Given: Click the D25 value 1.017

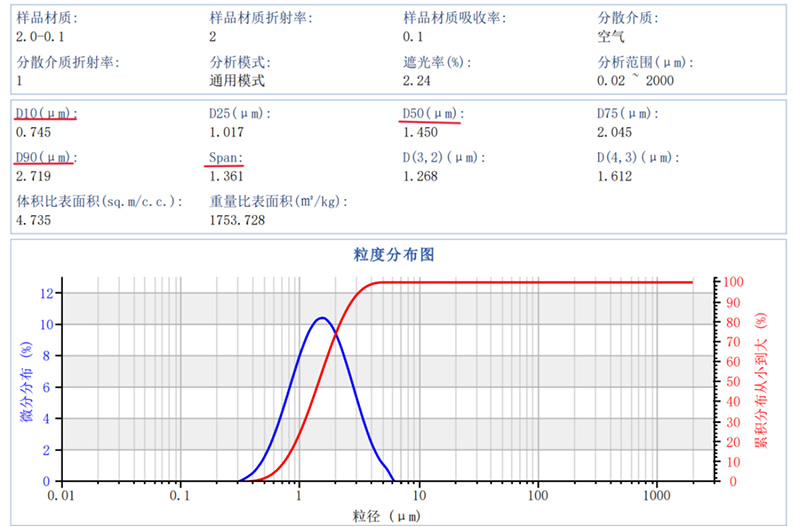Looking at the screenshot, I should [x=226, y=132].
